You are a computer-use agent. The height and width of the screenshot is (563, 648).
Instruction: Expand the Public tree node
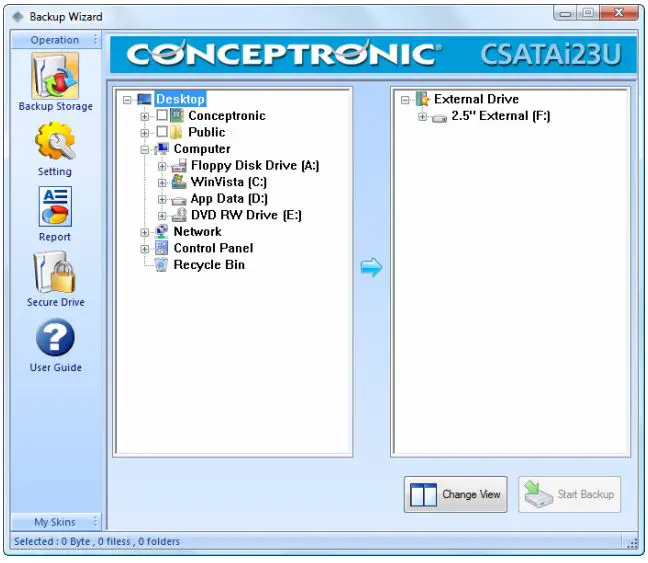[x=145, y=133]
